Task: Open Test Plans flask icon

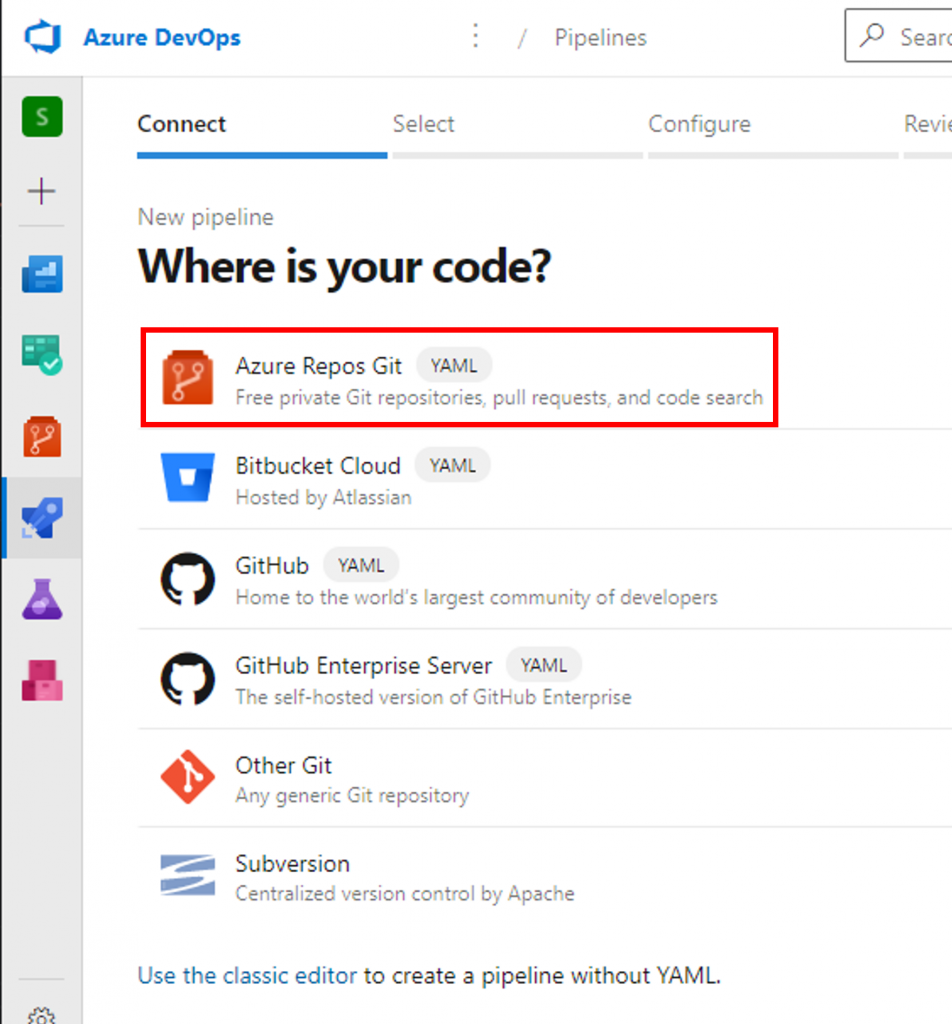Action: click(x=42, y=601)
